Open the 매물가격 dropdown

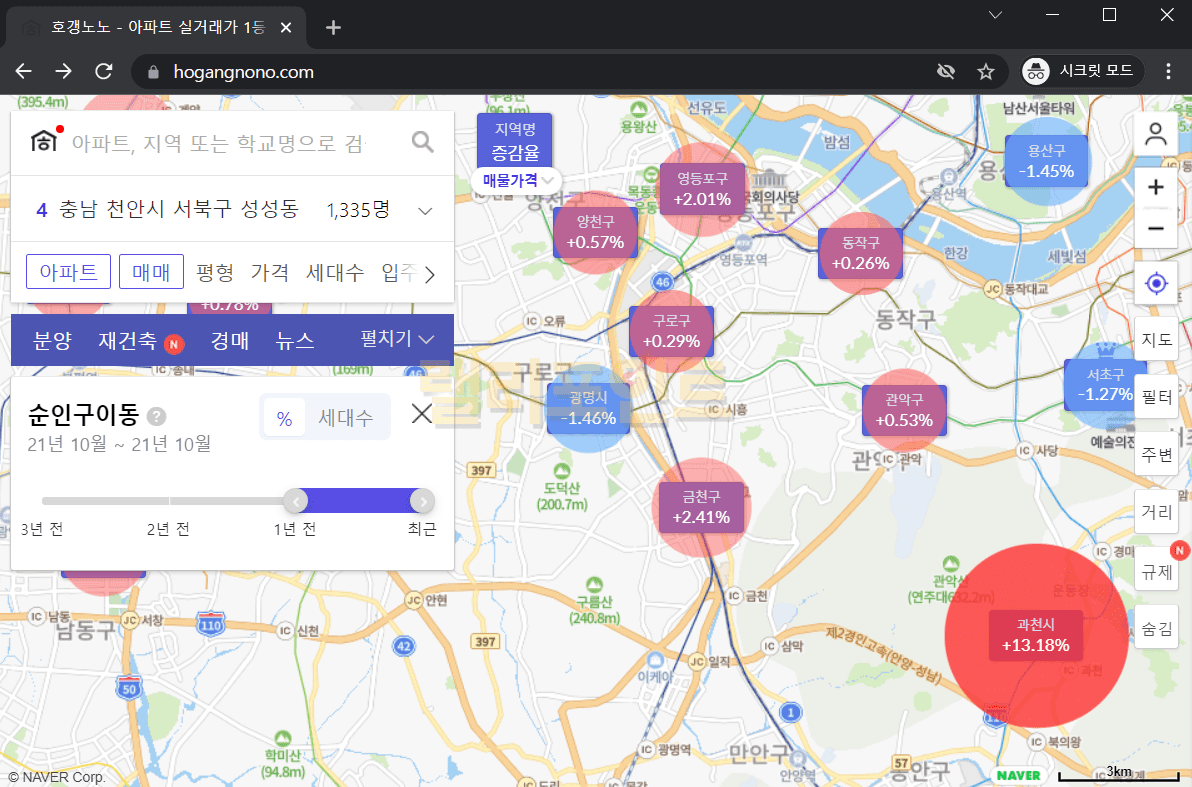[x=517, y=180]
